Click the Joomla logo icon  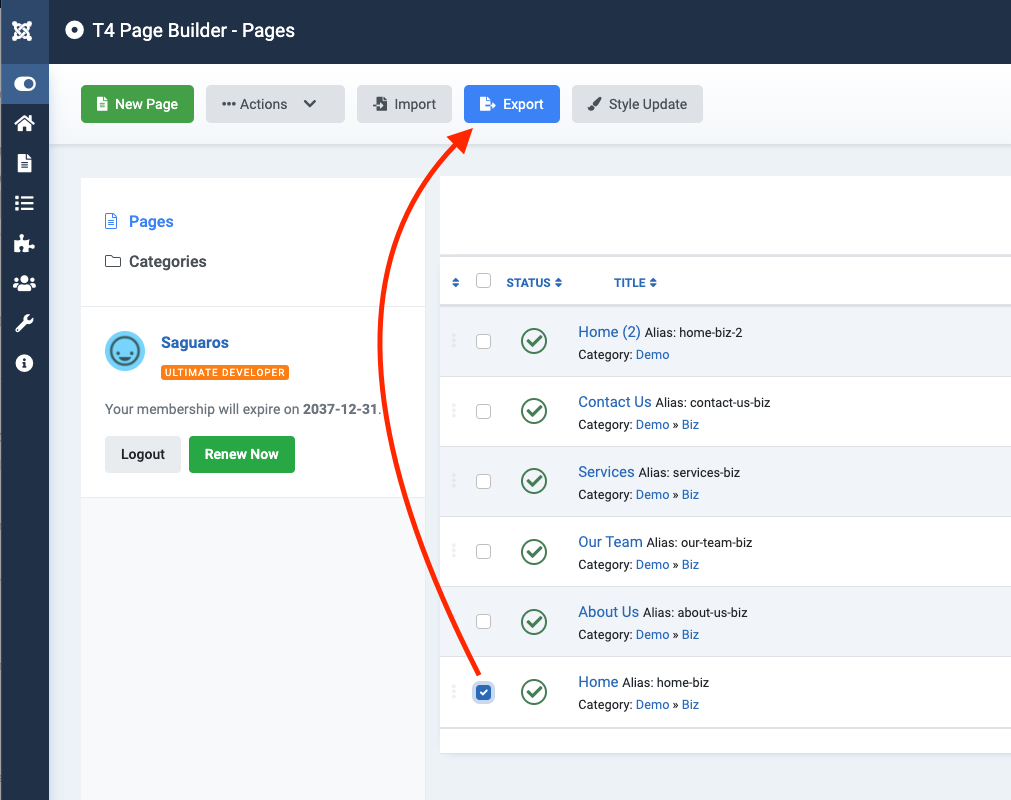point(23,31)
